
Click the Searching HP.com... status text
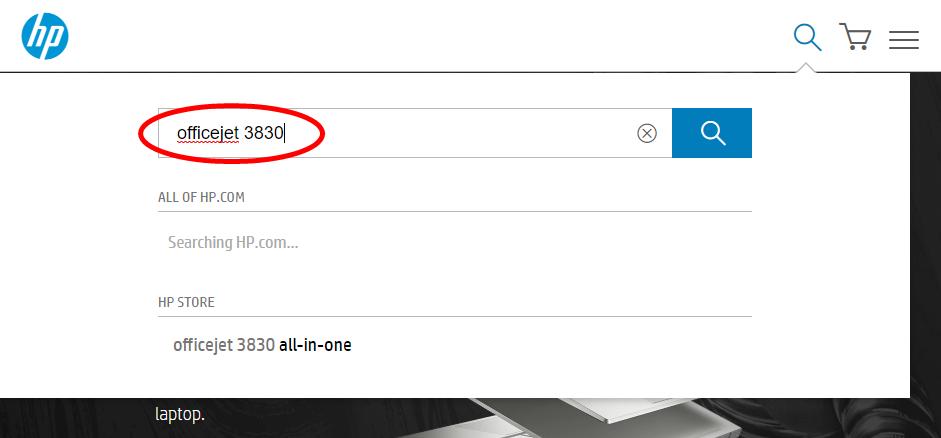[x=233, y=242]
